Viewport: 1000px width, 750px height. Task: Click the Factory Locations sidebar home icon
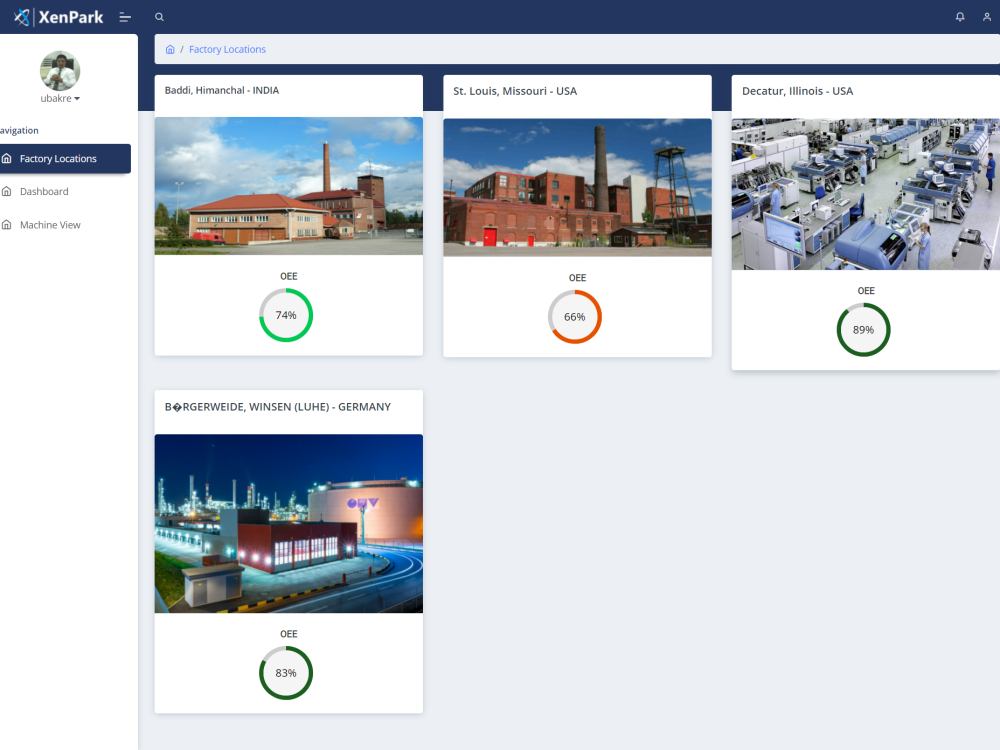pos(7,158)
